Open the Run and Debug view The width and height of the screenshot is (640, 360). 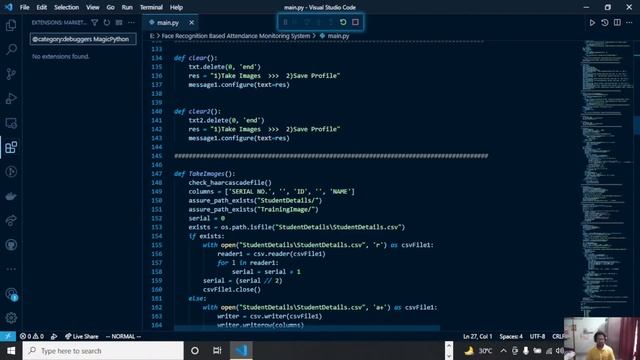coord(11,98)
